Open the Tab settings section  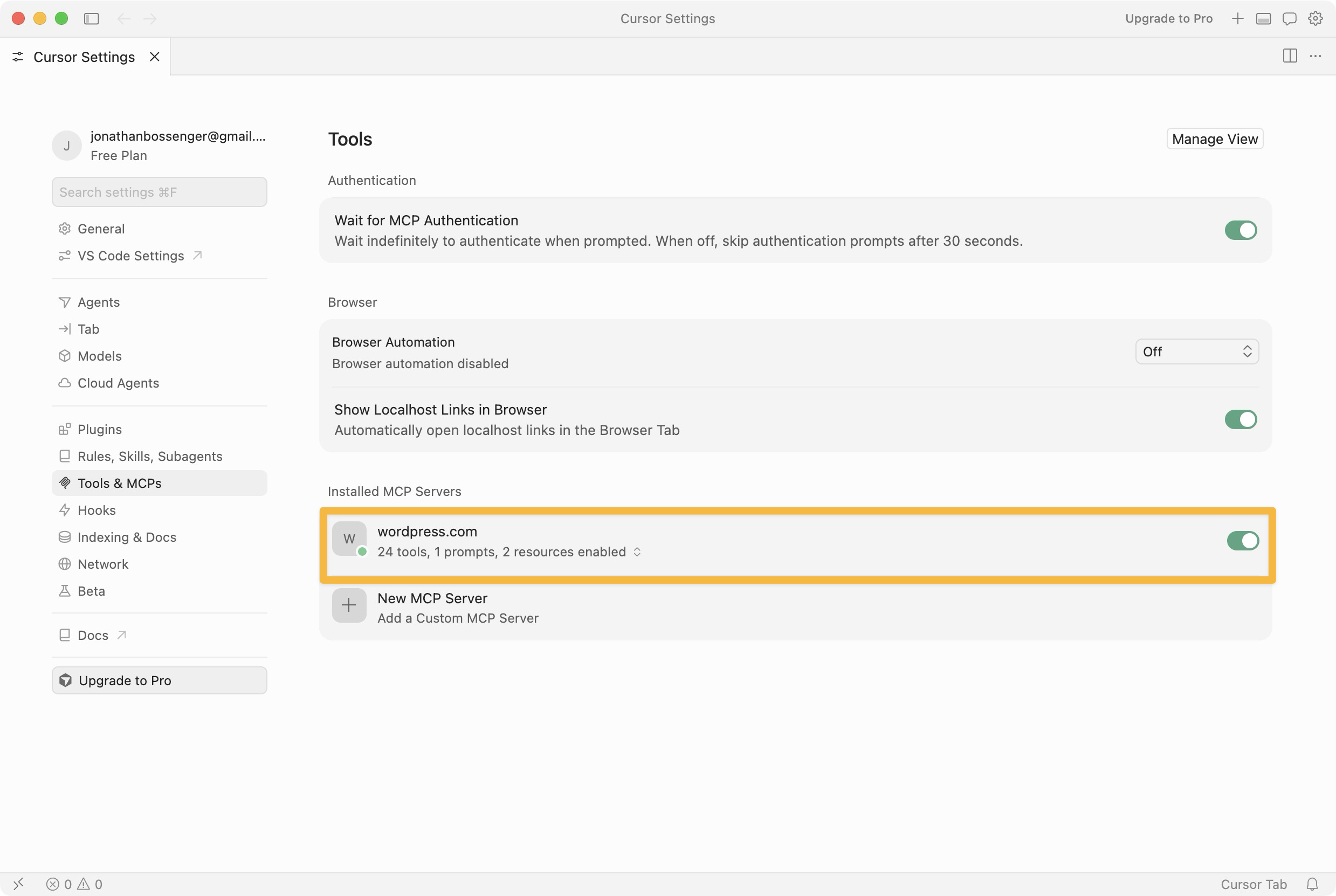160,328
